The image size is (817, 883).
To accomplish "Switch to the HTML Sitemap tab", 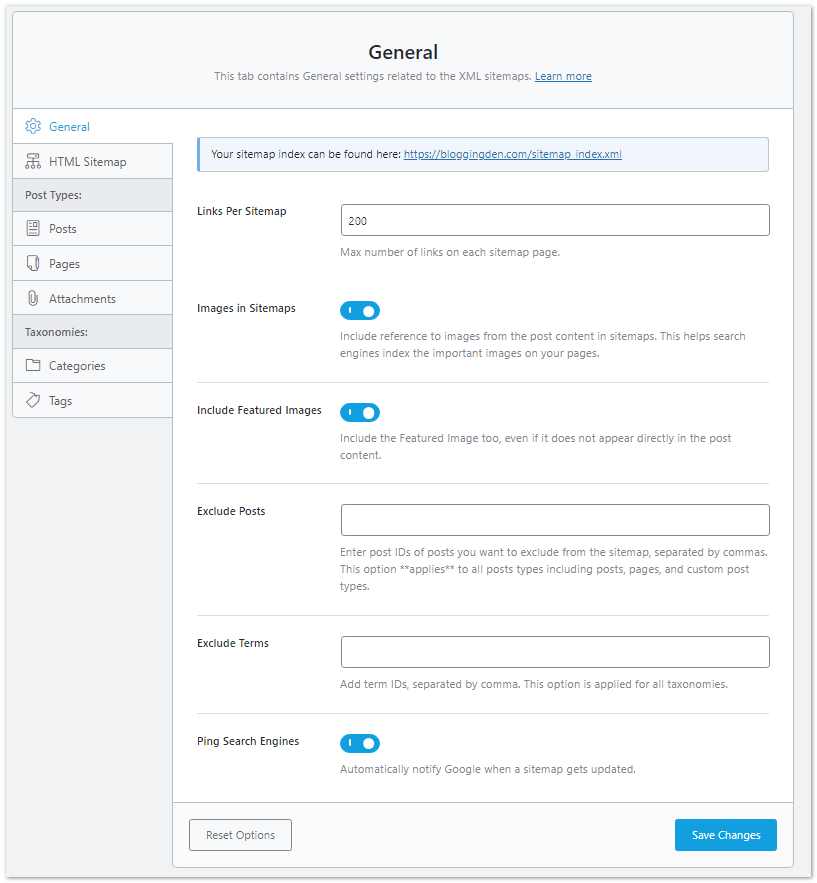I will pos(90,161).
